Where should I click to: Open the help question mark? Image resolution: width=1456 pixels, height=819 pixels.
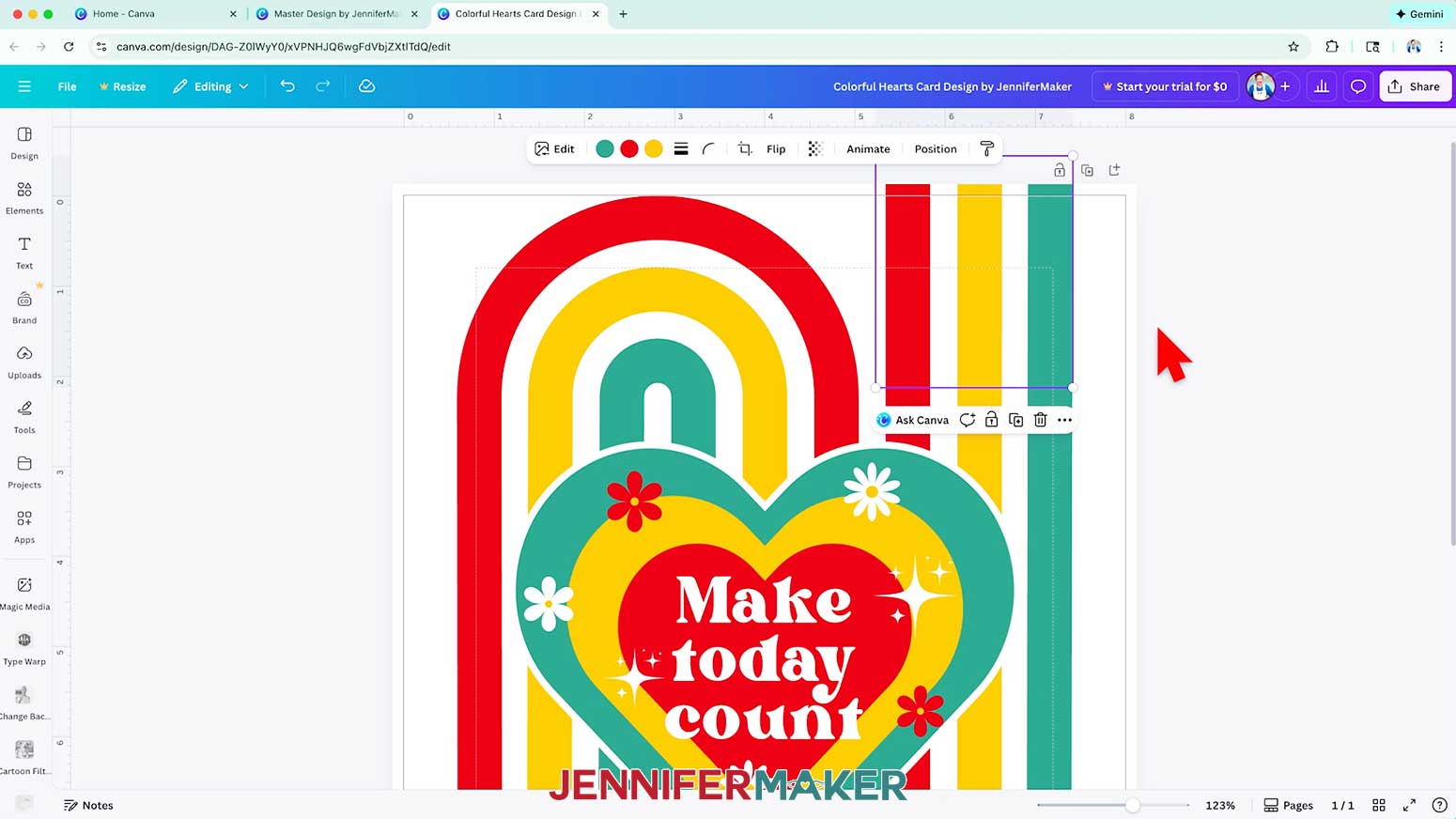click(x=1439, y=805)
